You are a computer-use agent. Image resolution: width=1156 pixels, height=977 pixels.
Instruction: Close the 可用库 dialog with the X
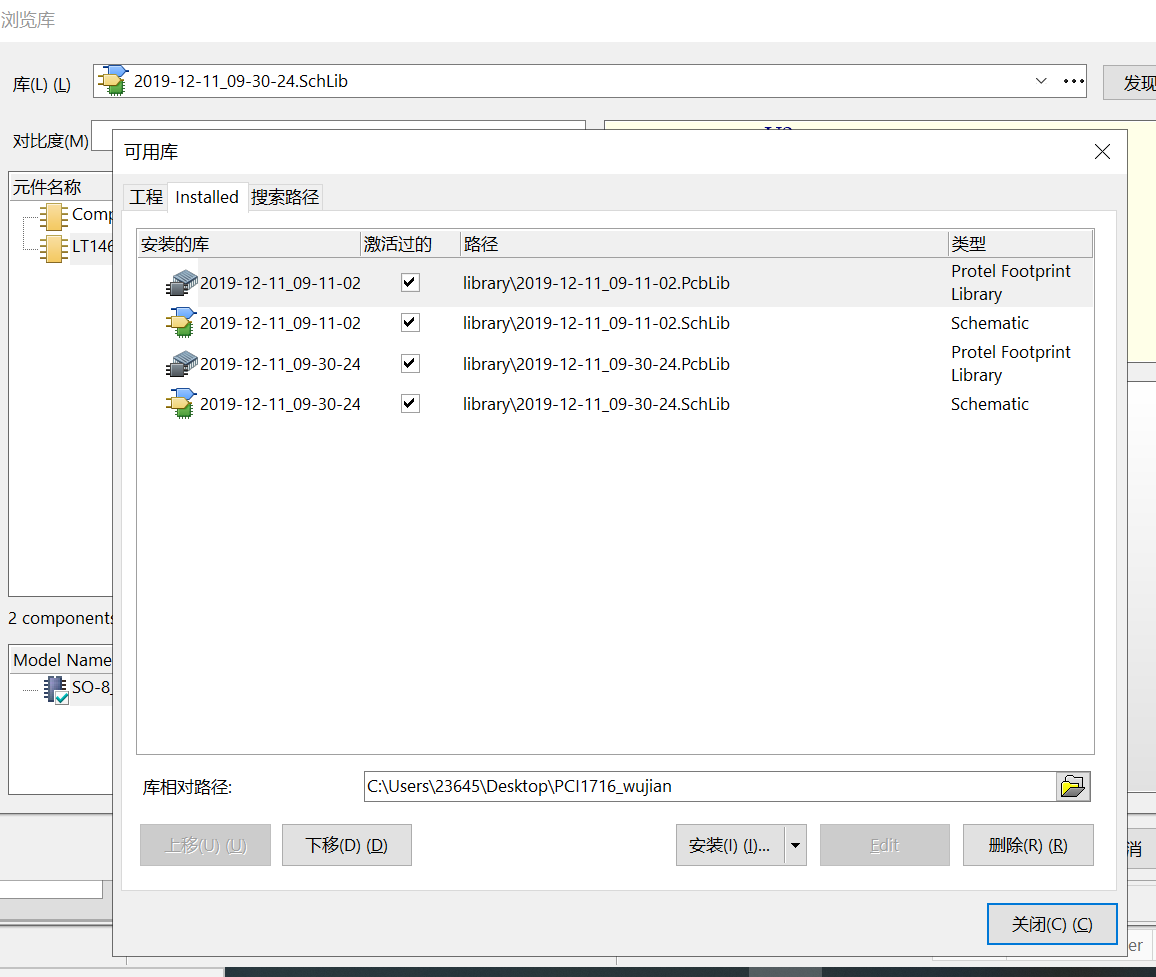(1102, 152)
